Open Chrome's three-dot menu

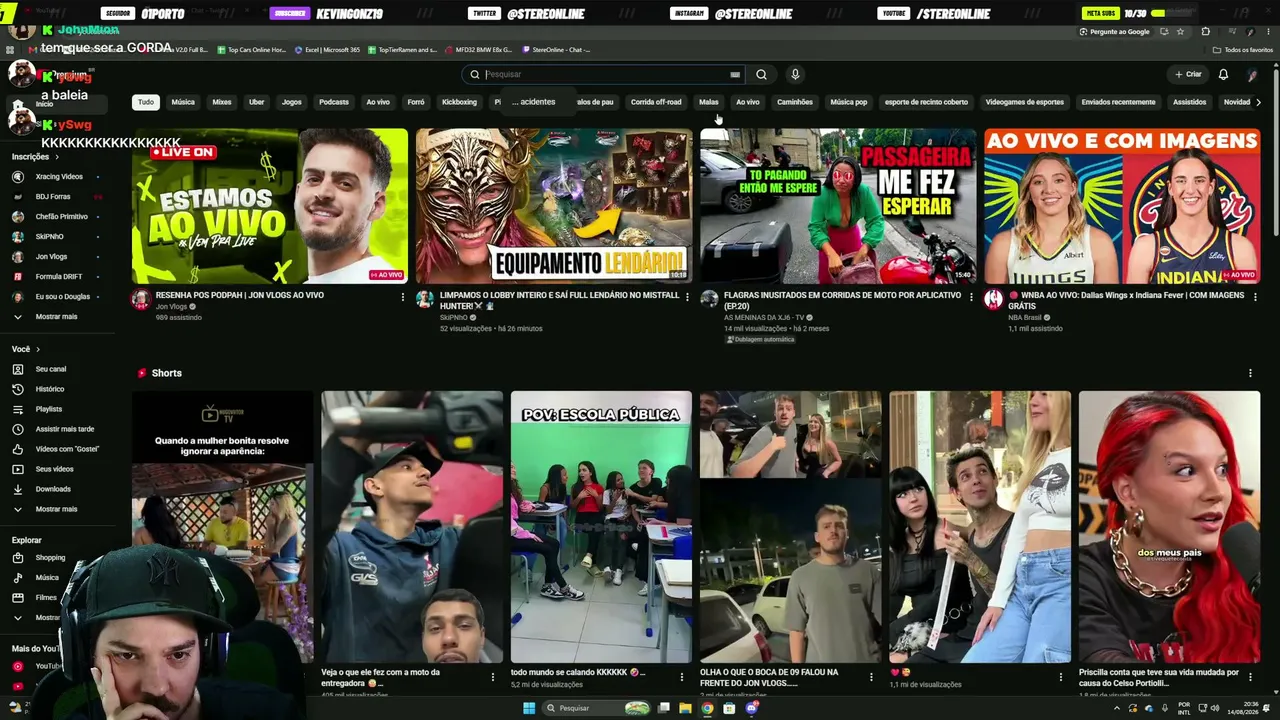coord(1270,32)
